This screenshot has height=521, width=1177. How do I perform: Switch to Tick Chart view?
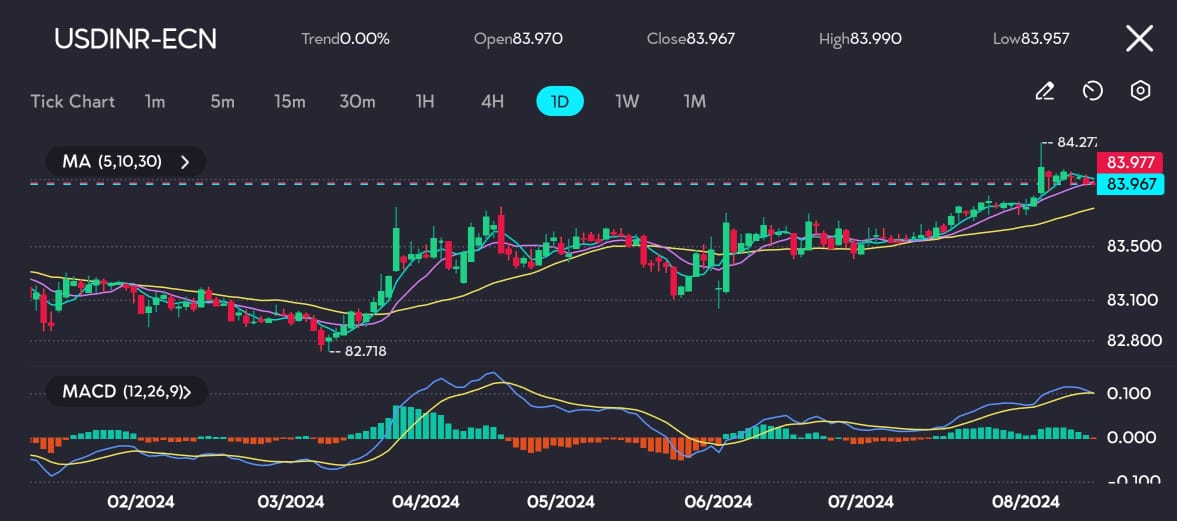pyautogui.click(x=72, y=101)
